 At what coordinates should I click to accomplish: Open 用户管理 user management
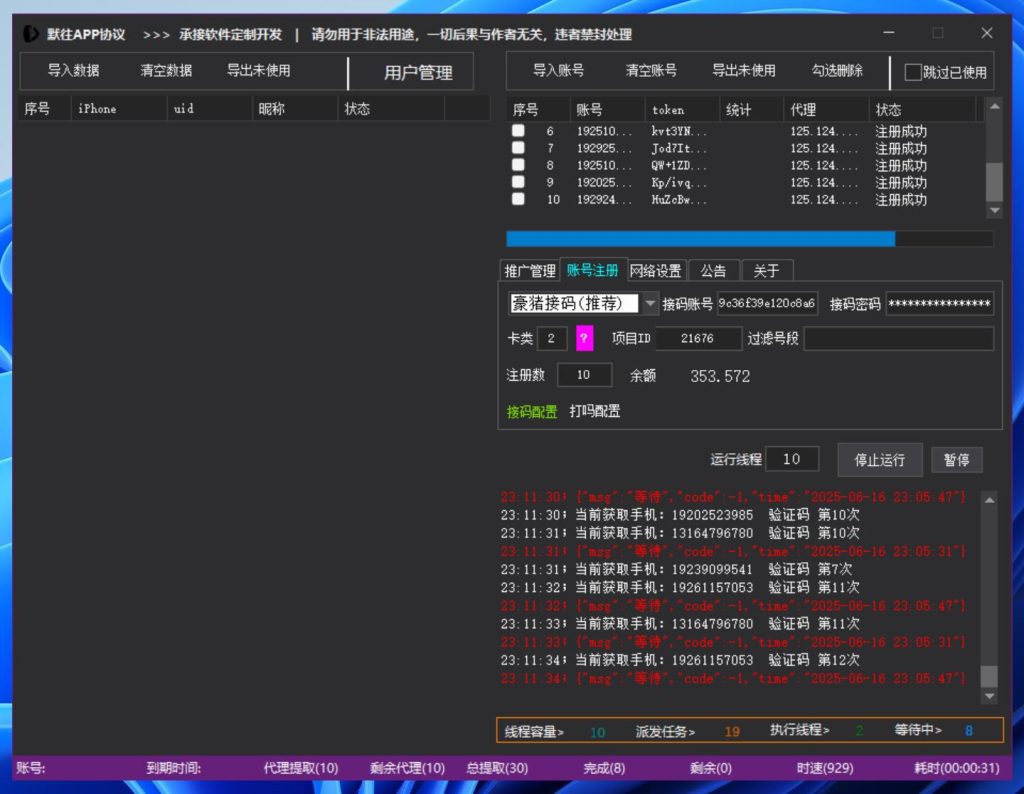(x=418, y=73)
